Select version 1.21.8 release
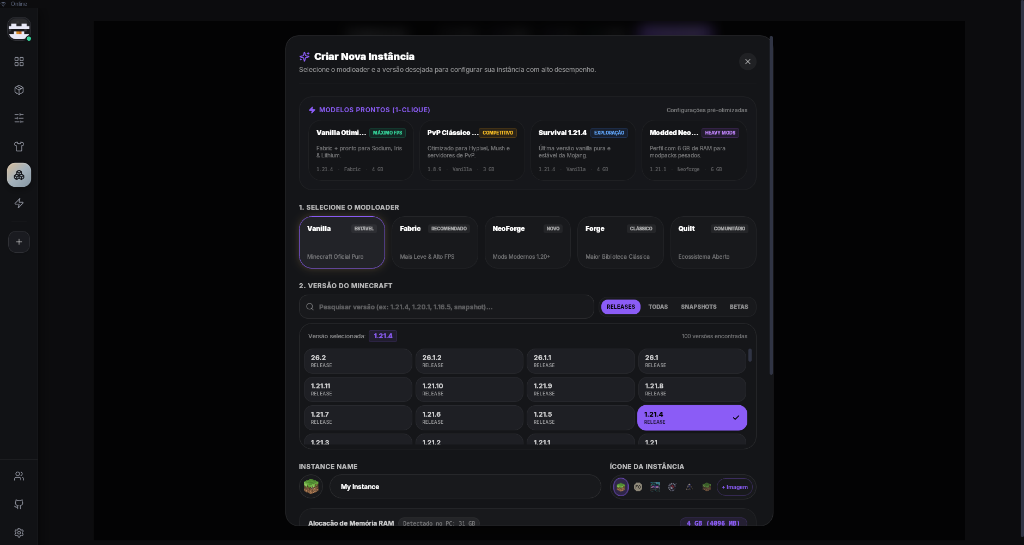The height and width of the screenshot is (545, 1024). click(692, 390)
